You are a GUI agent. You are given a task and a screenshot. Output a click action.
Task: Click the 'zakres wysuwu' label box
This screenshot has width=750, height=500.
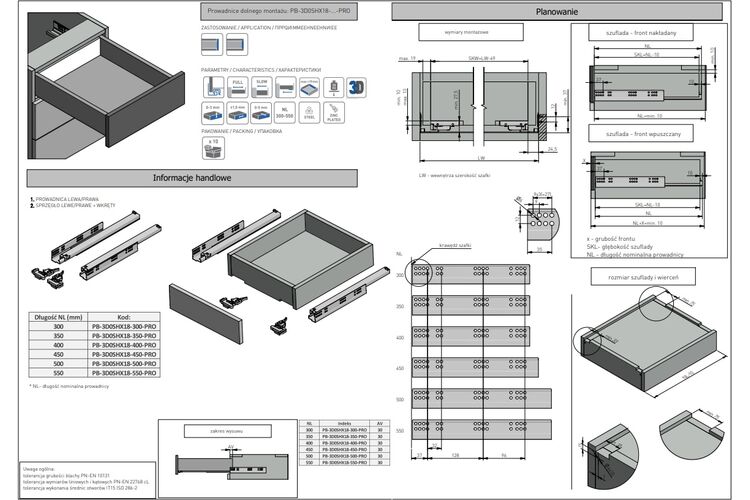point(228,431)
